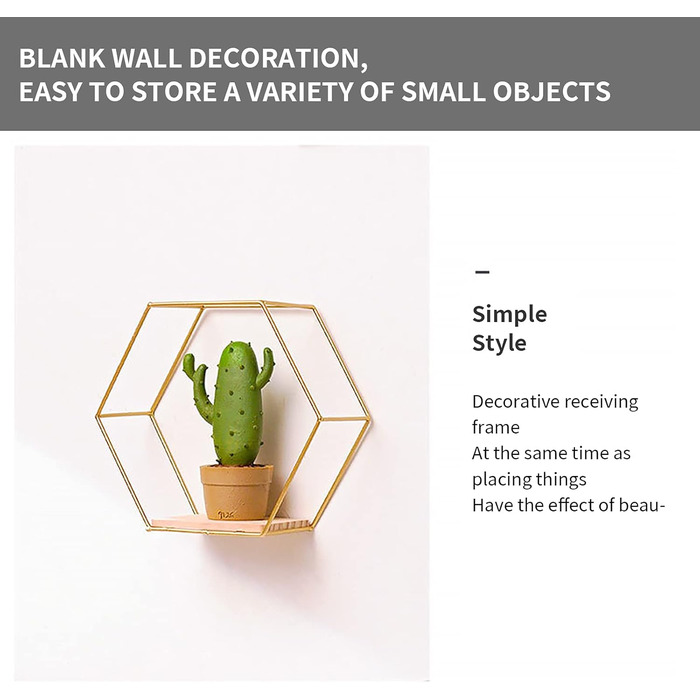Click the cactus's left arm
Screen dimensions: 700x700
pos(196,385)
